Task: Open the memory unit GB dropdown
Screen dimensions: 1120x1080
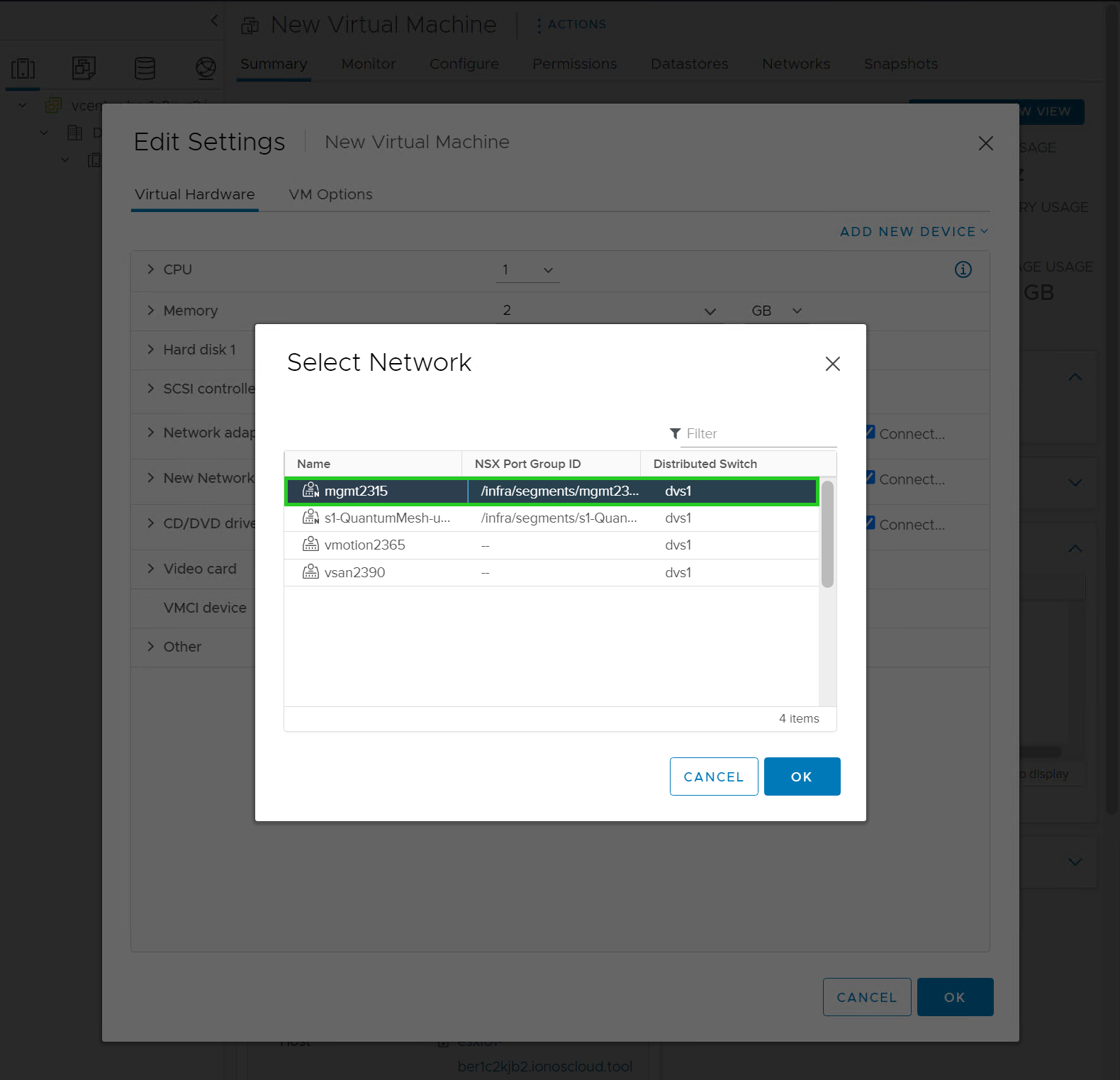Action: point(777,311)
